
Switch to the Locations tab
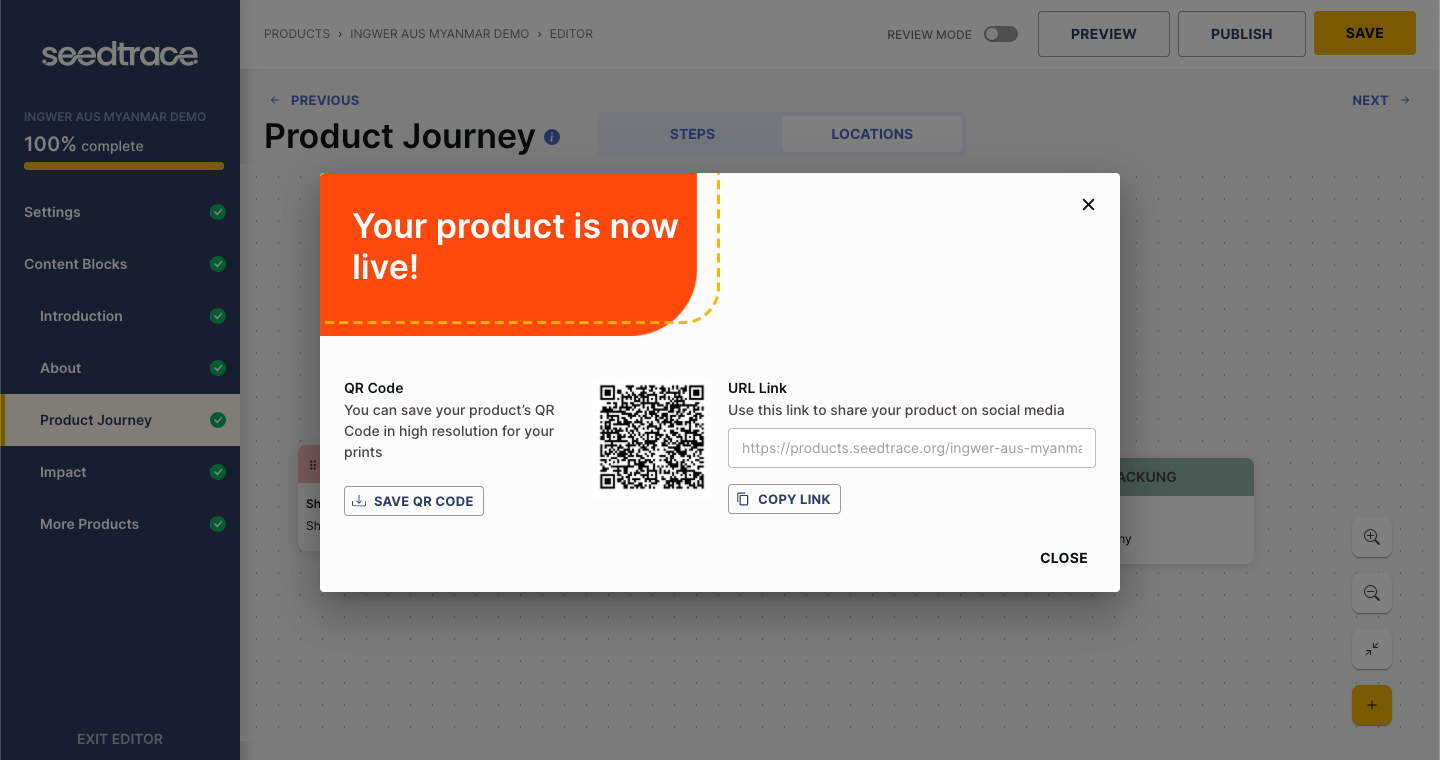coord(872,134)
